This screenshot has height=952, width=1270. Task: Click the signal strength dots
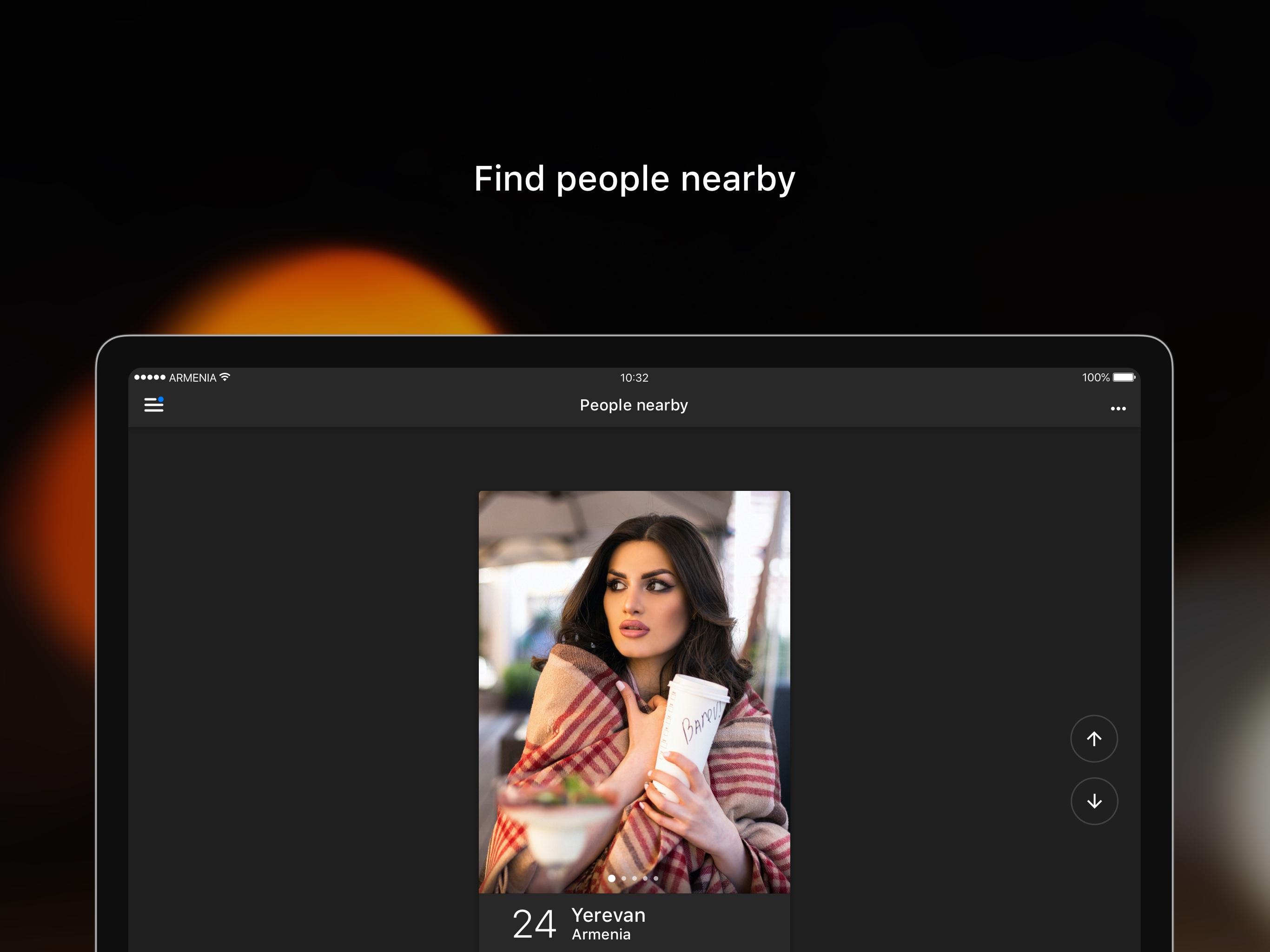pos(149,377)
